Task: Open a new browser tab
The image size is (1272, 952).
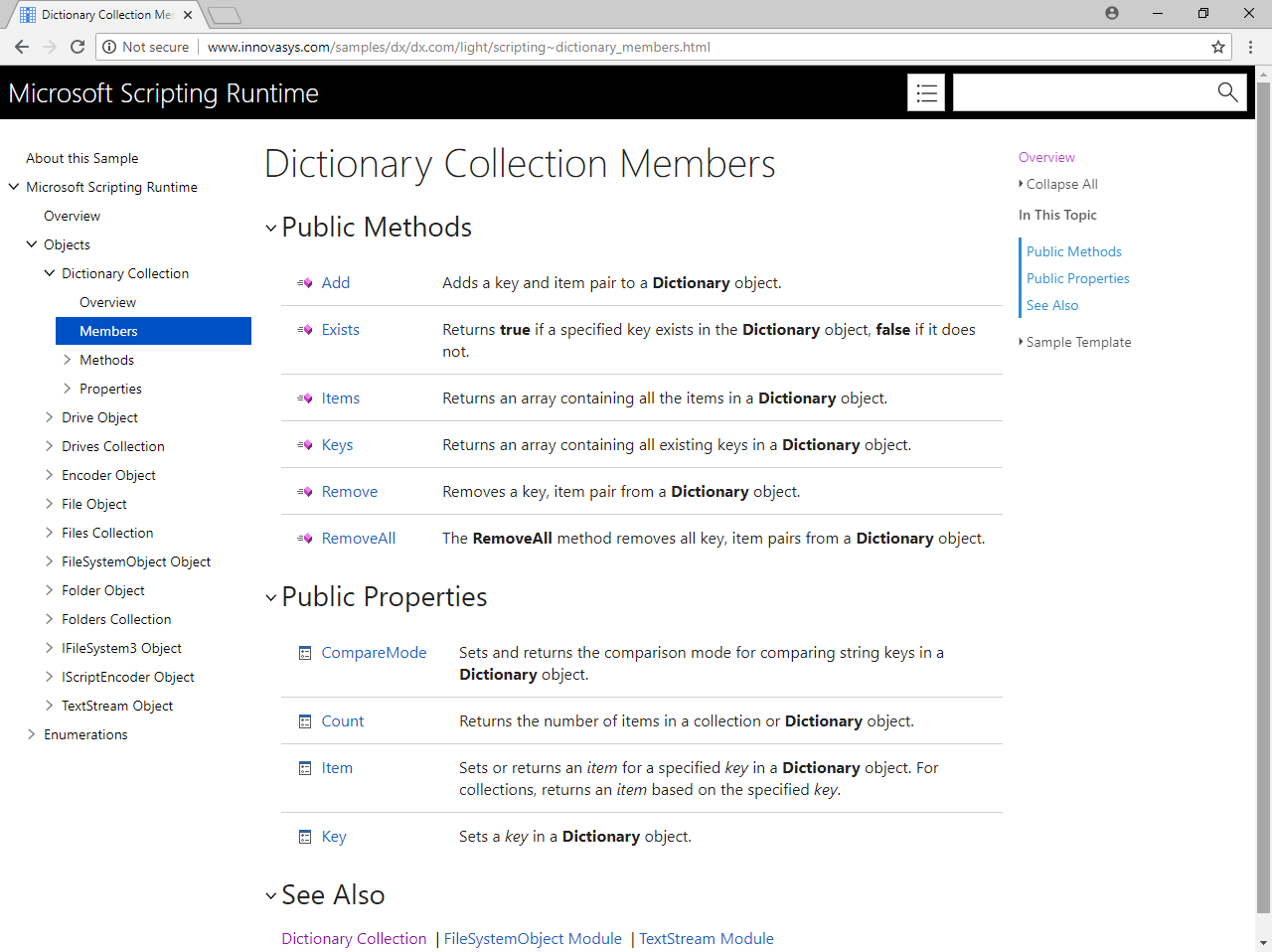Action: [x=226, y=15]
